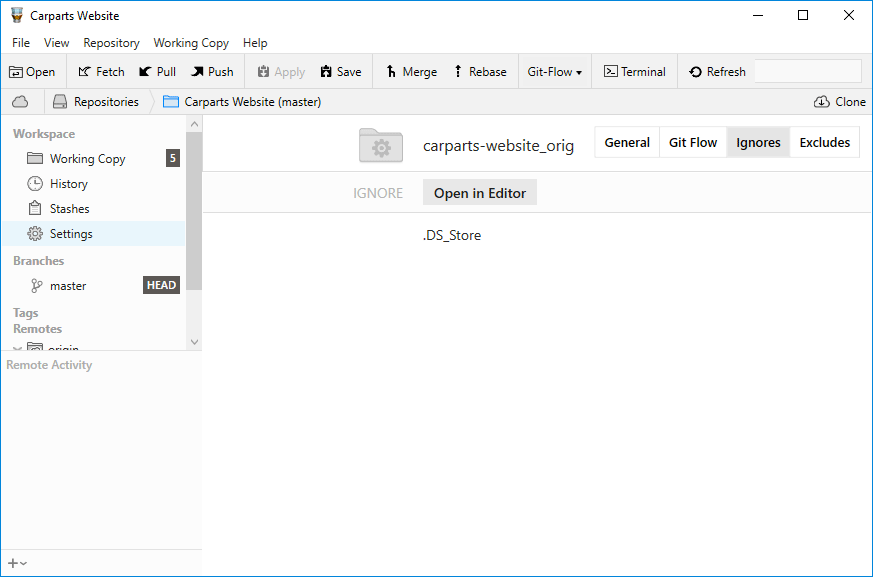Image resolution: width=873 pixels, height=577 pixels.
Task: Open the Merge tool
Action: click(410, 71)
